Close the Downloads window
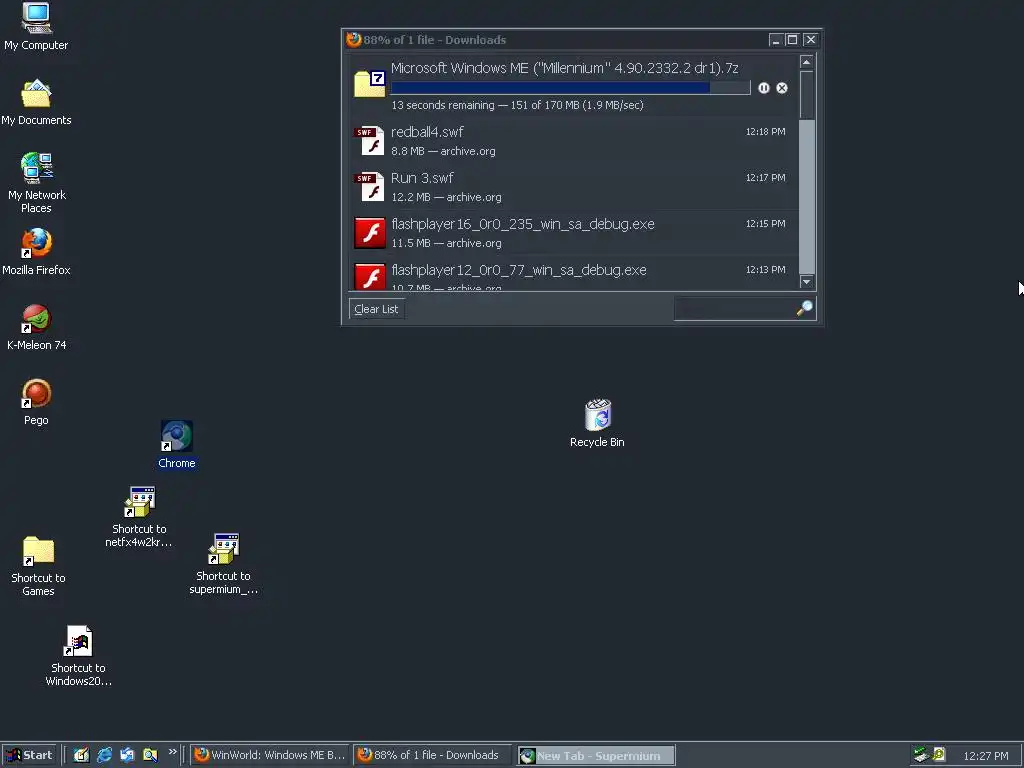 pos(810,40)
